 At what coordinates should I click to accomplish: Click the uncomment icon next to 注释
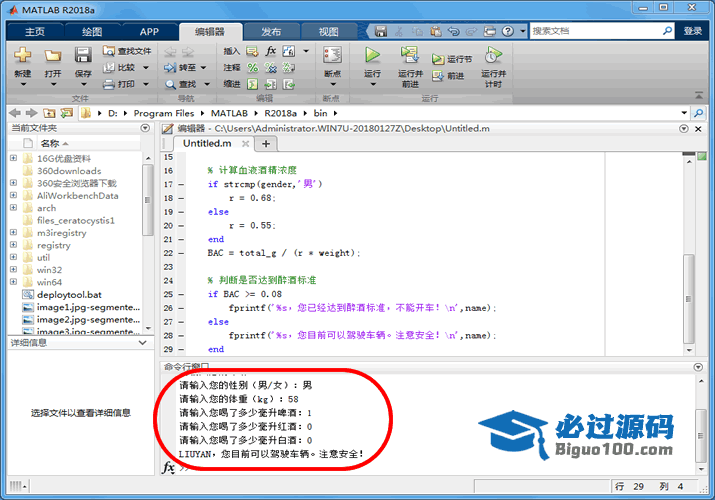coord(271,68)
